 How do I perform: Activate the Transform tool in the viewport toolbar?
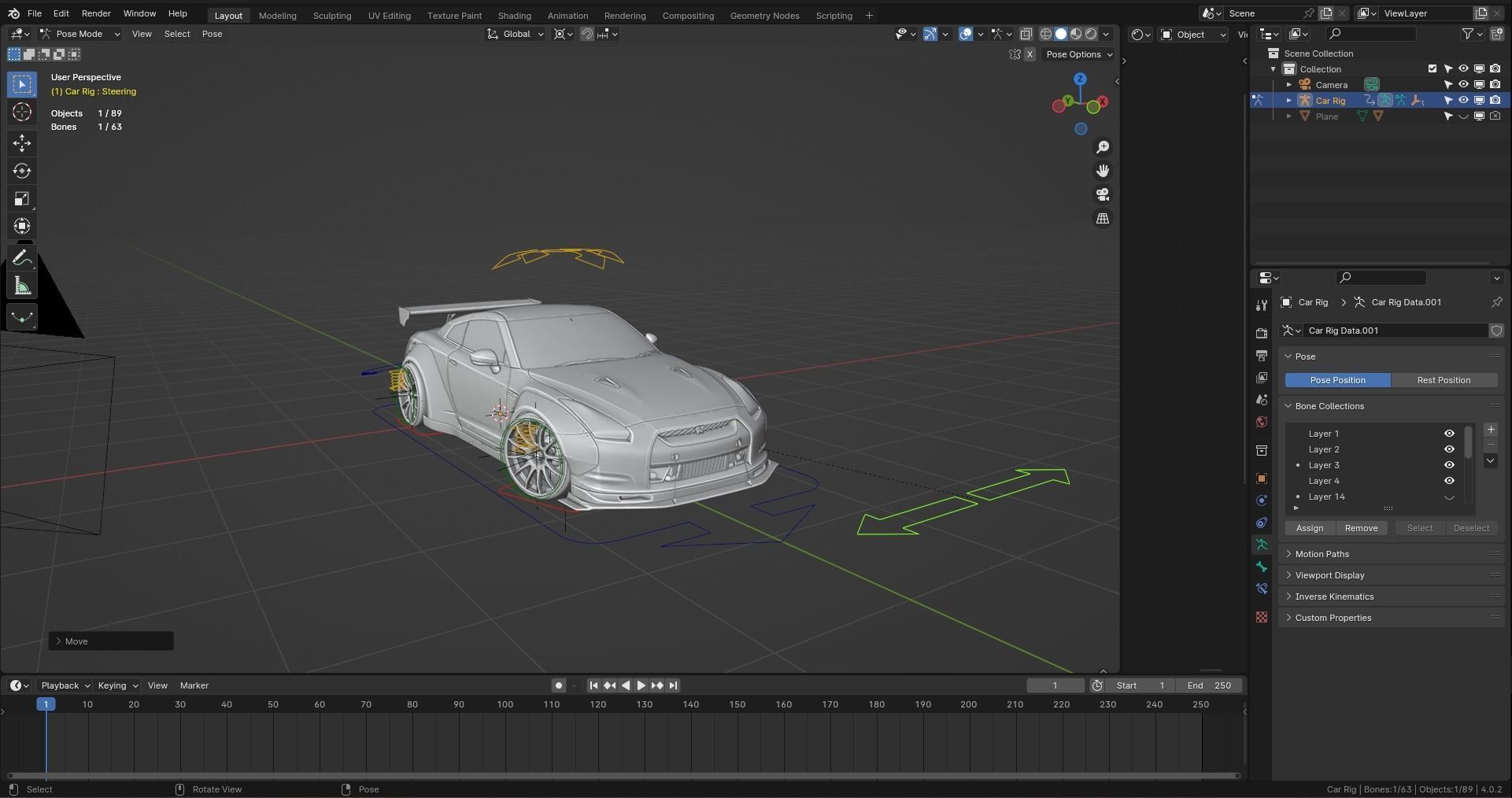[22, 226]
